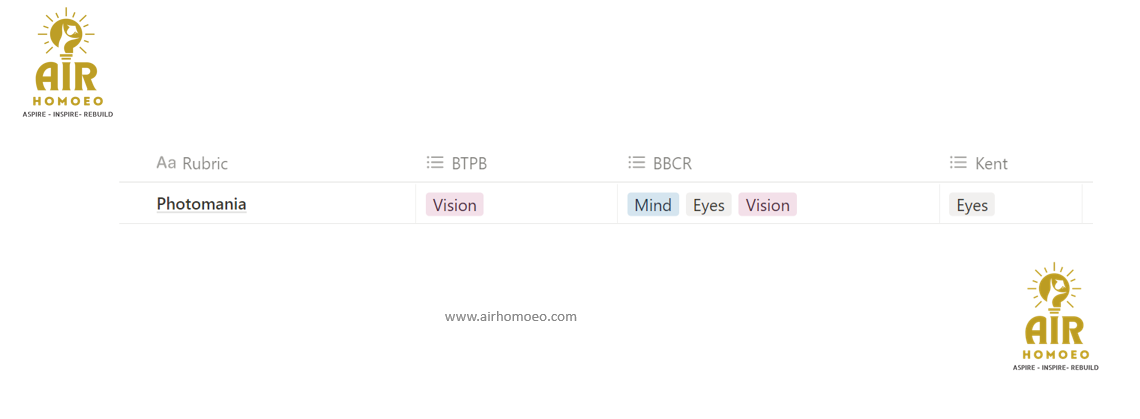Image resolution: width=1140 pixels, height=419 pixels.
Task: Click the Aa text-type icon beside Rubric
Action: click(x=166, y=163)
